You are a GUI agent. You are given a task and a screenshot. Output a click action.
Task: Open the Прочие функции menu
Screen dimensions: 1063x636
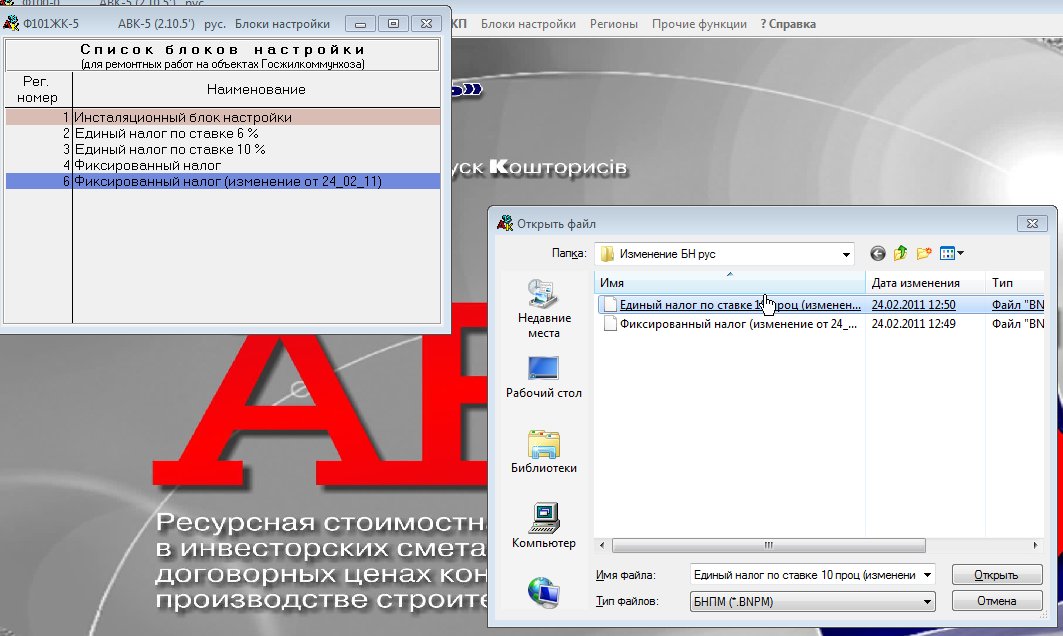click(x=699, y=23)
